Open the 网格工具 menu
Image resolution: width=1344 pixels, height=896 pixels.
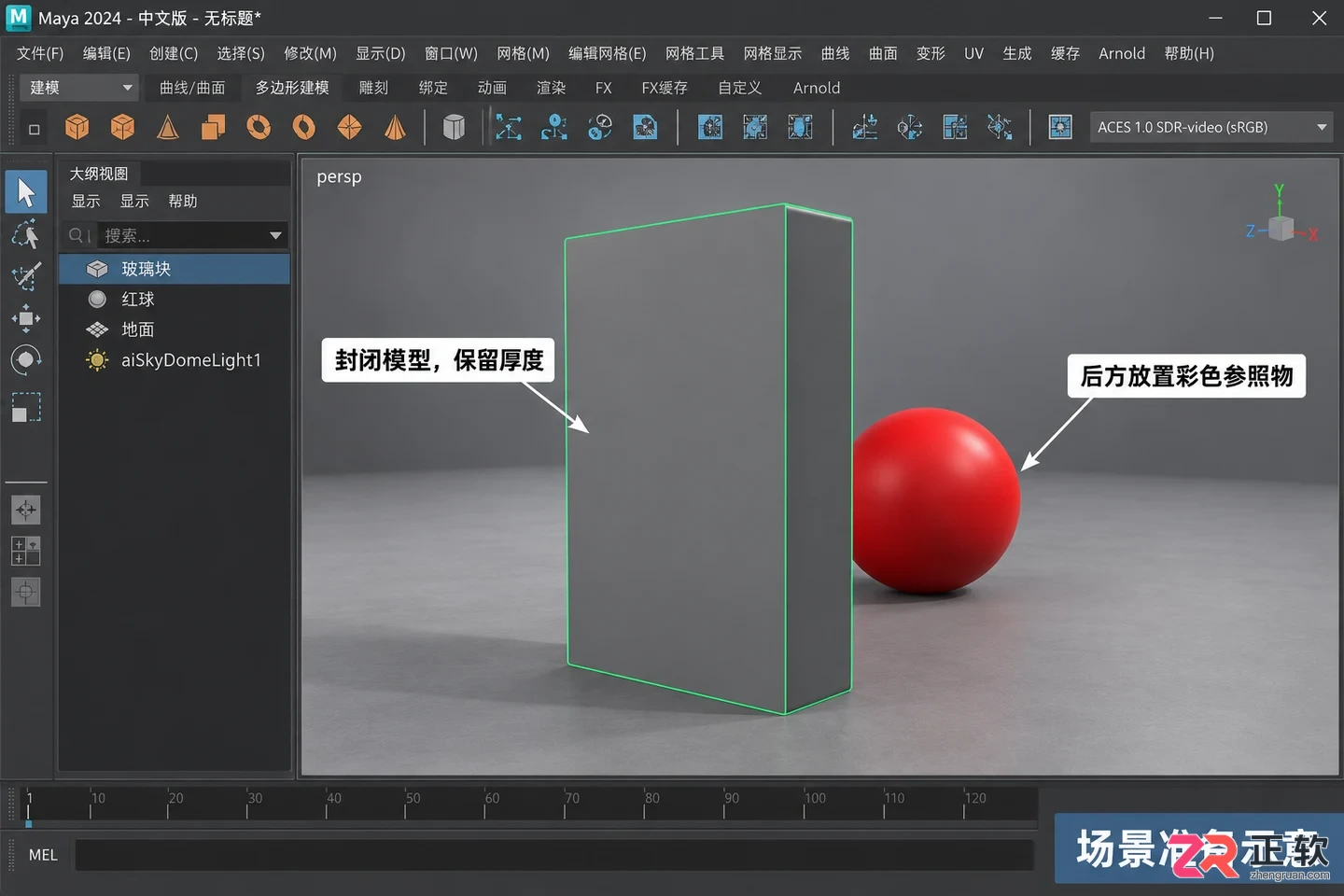pos(695,53)
